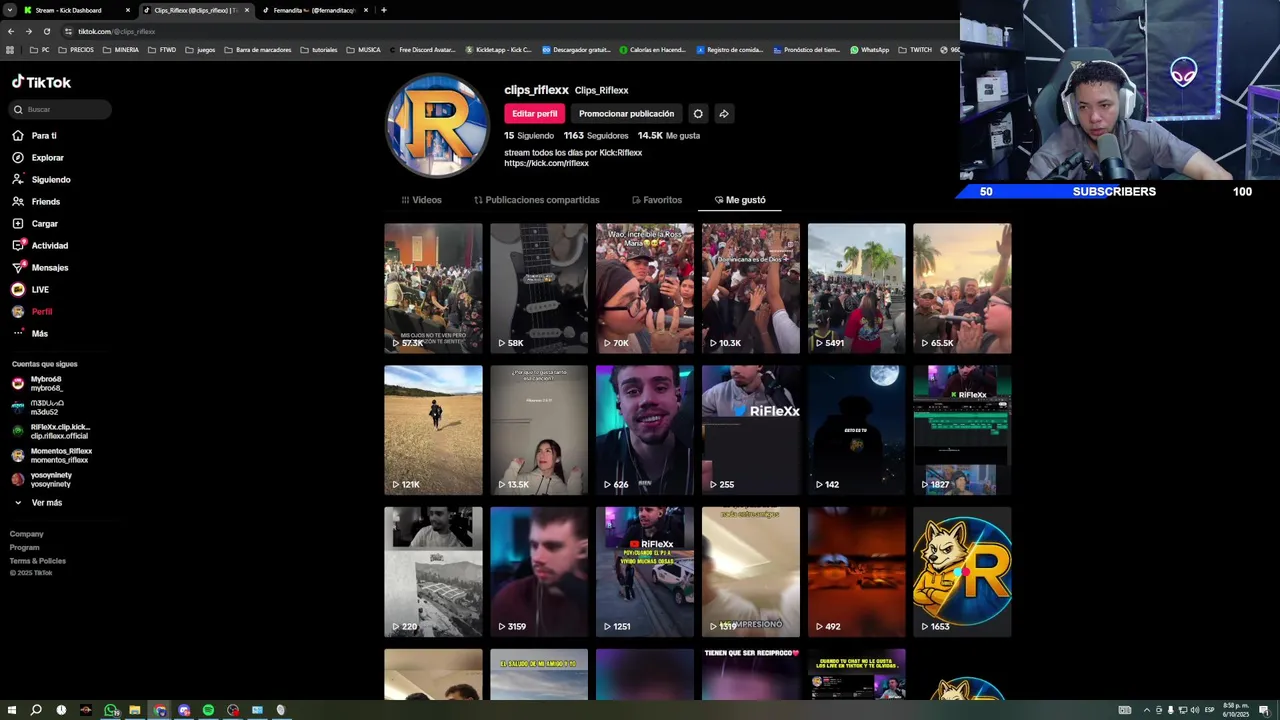This screenshot has width=1280, height=720.
Task: Click the browser forward arrow
Action: (x=28, y=31)
